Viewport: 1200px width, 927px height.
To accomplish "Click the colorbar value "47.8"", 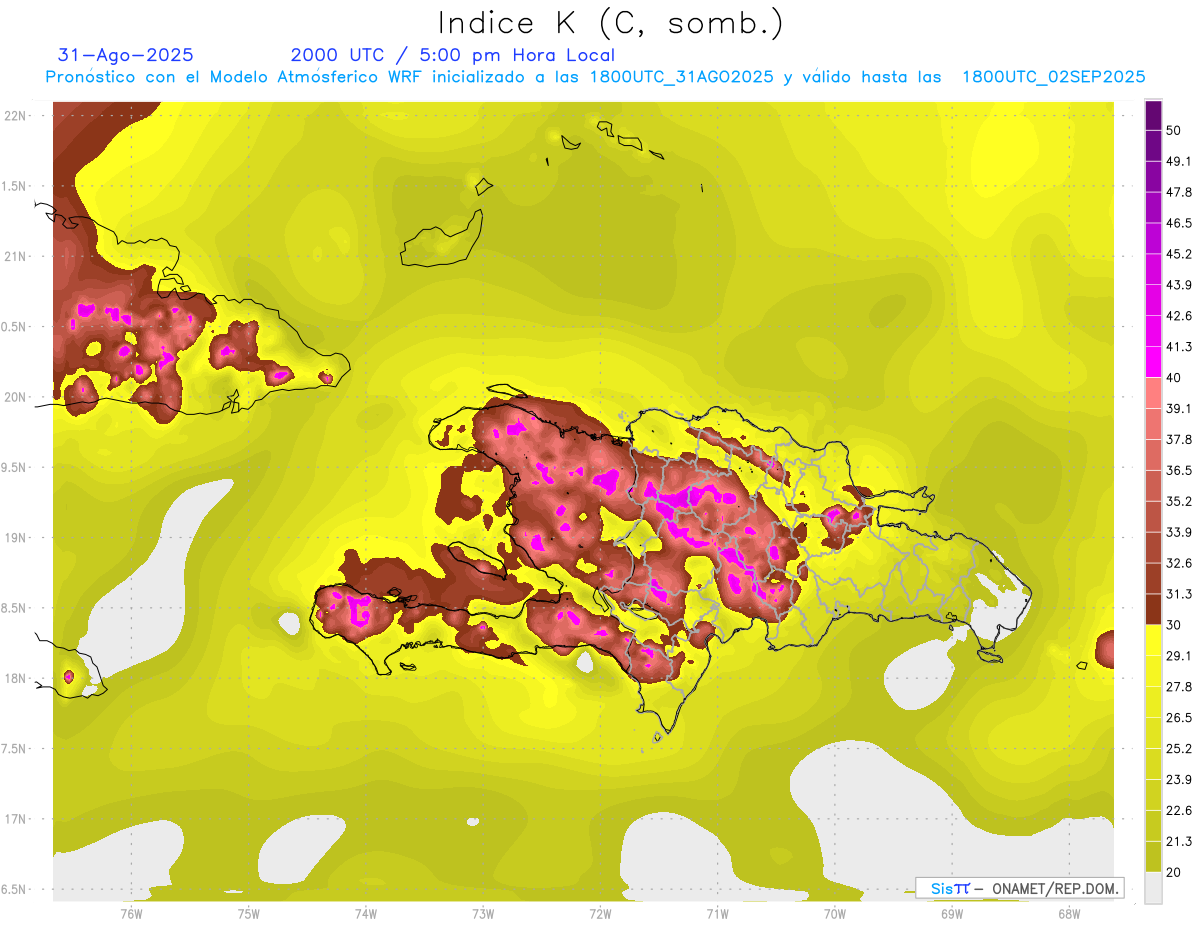I will click(x=1179, y=192).
